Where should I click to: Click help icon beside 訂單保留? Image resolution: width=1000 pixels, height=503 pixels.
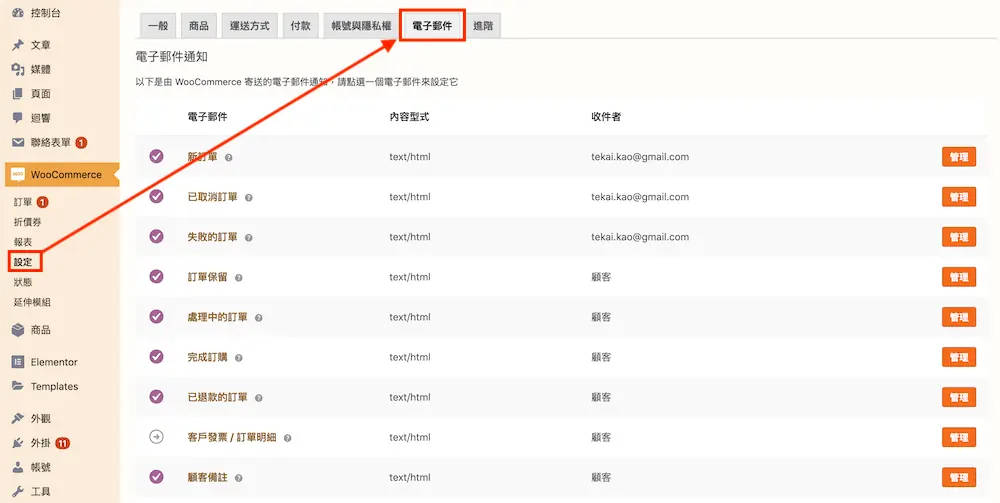tap(239, 278)
